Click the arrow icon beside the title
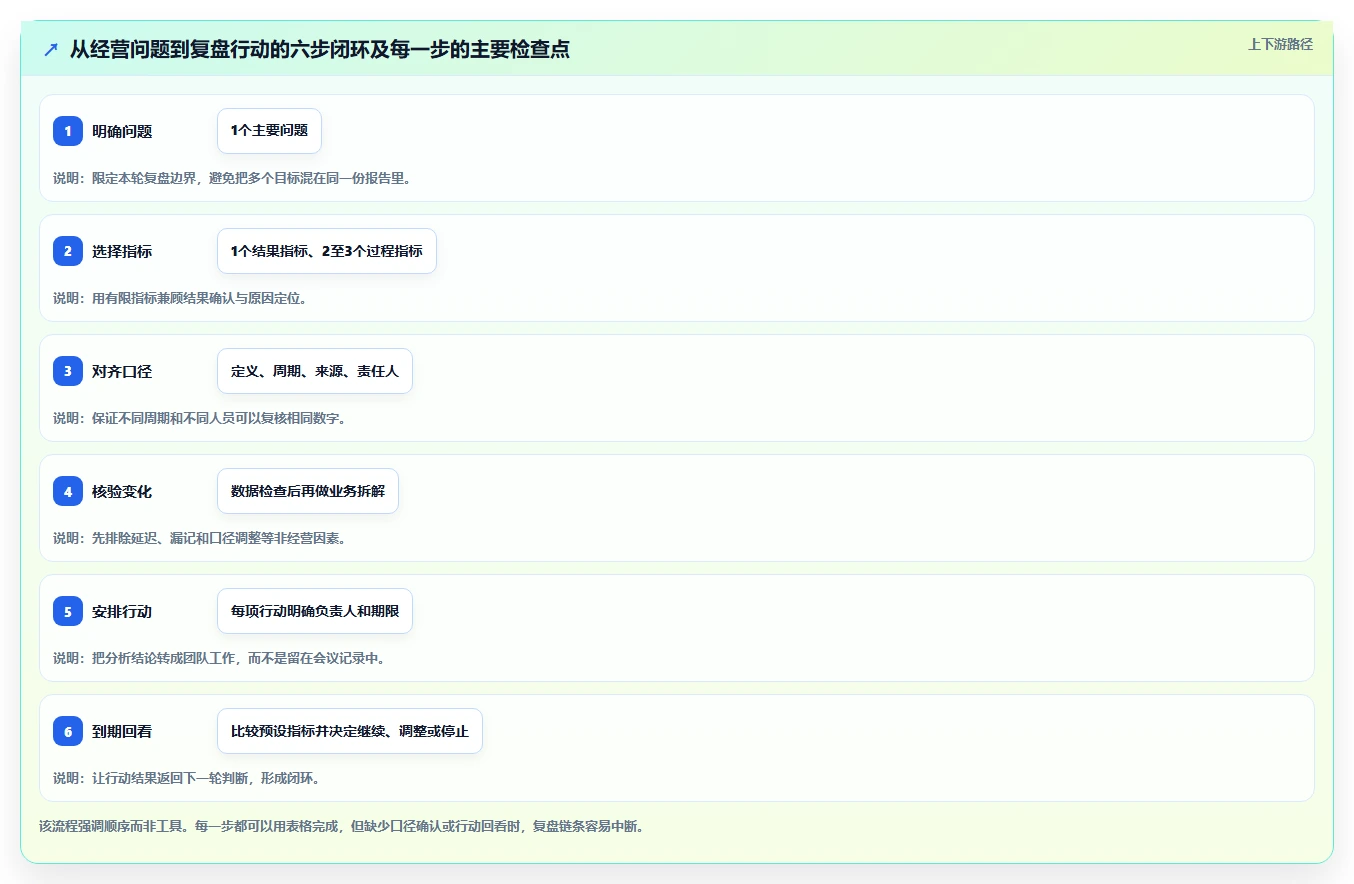The height and width of the screenshot is (884, 1354). click(51, 49)
